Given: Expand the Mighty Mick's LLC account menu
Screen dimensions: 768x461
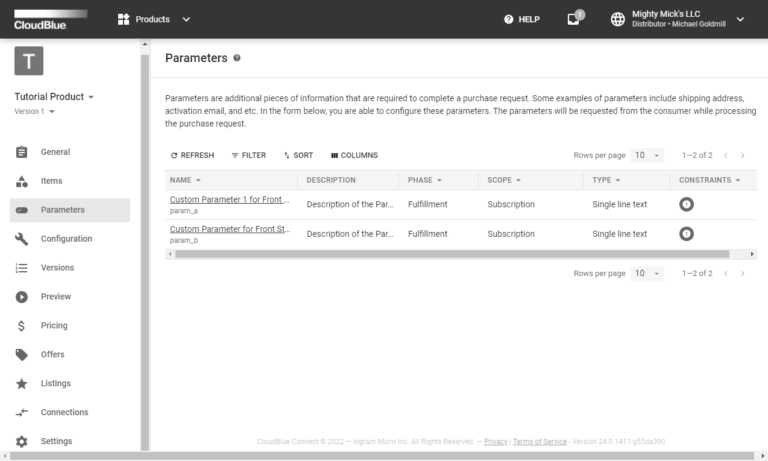Looking at the screenshot, I should [740, 19].
